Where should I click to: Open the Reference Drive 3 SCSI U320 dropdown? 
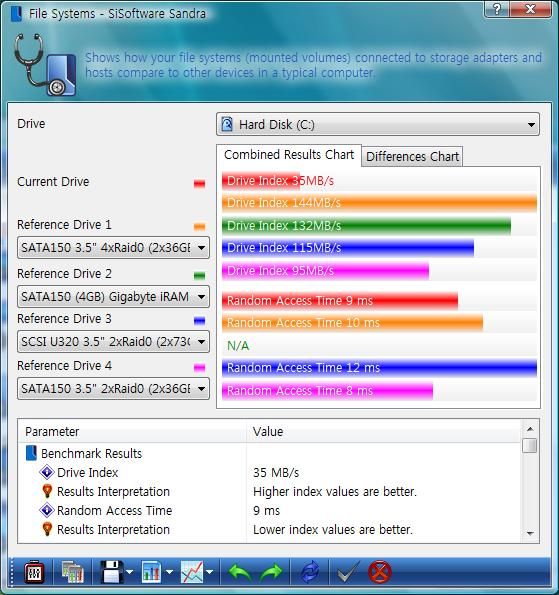pyautogui.click(x=113, y=342)
